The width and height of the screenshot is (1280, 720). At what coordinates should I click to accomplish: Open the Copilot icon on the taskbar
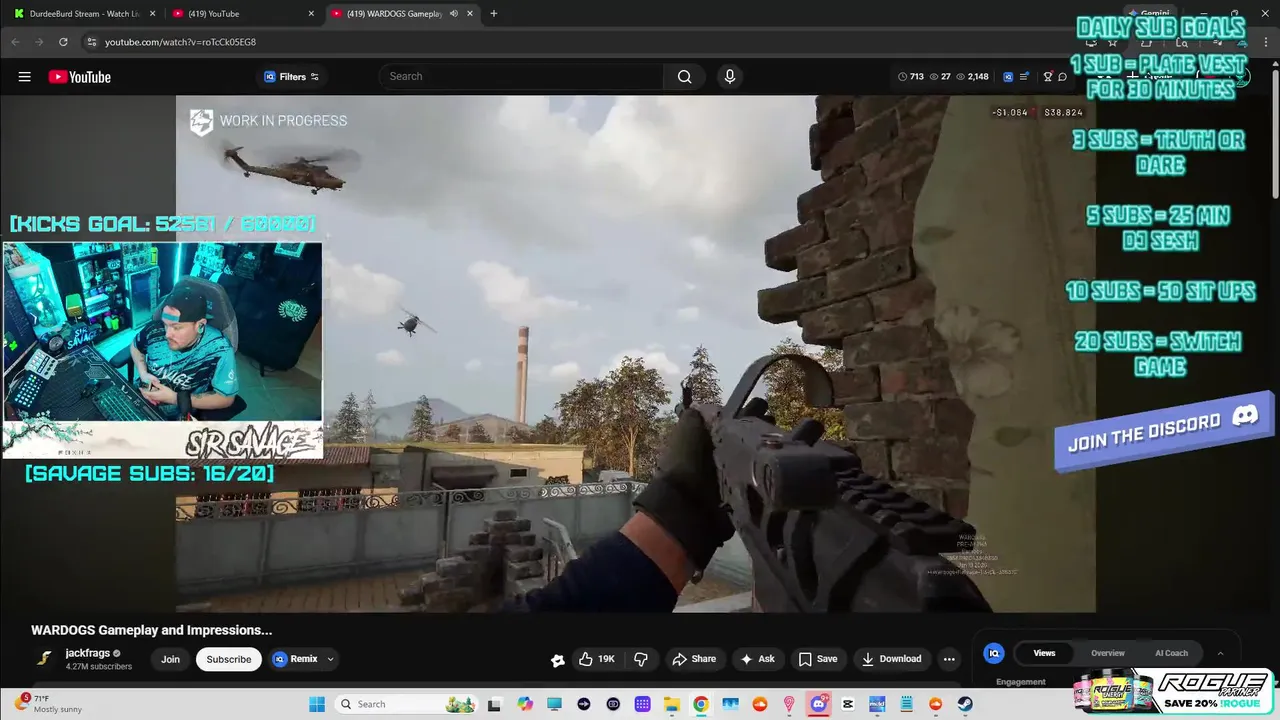coord(525,704)
